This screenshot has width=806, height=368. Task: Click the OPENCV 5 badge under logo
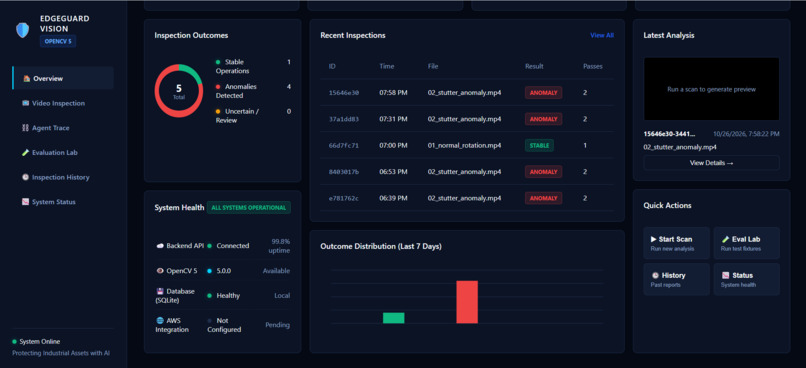point(58,42)
